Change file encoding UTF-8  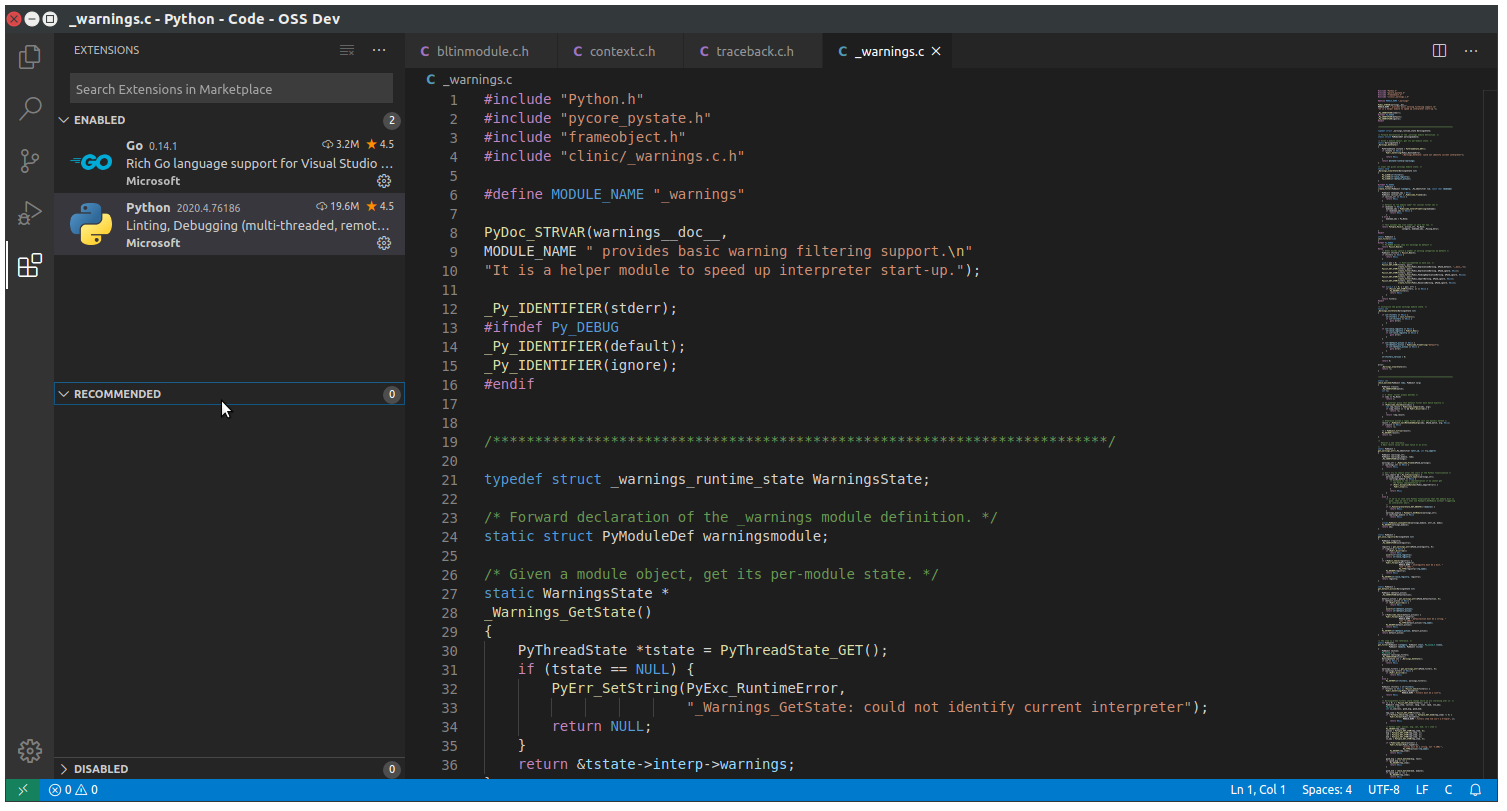(x=1384, y=790)
